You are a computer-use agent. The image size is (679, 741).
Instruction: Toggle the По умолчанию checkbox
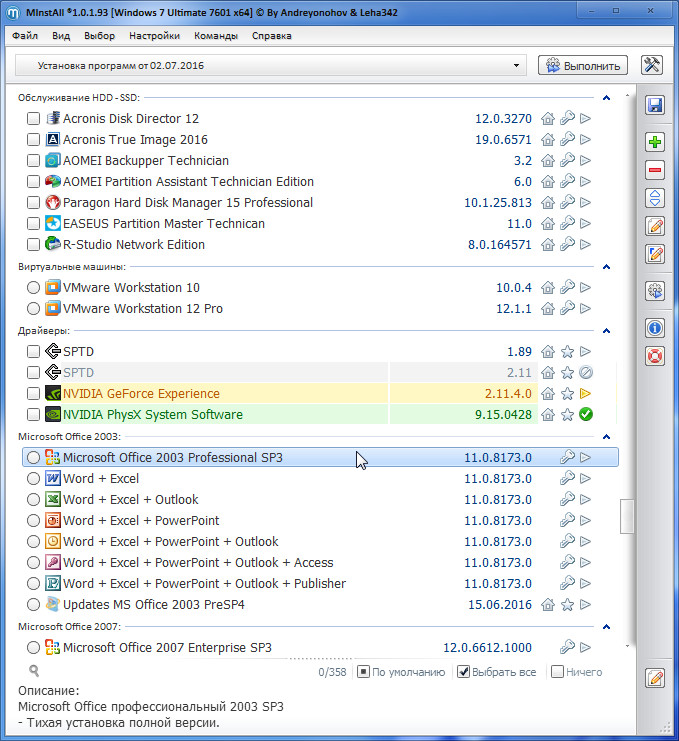[x=363, y=672]
